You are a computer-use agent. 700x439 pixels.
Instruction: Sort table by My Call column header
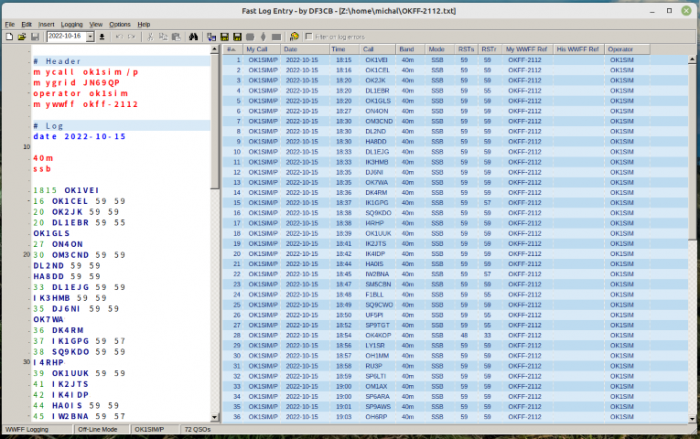262,49
